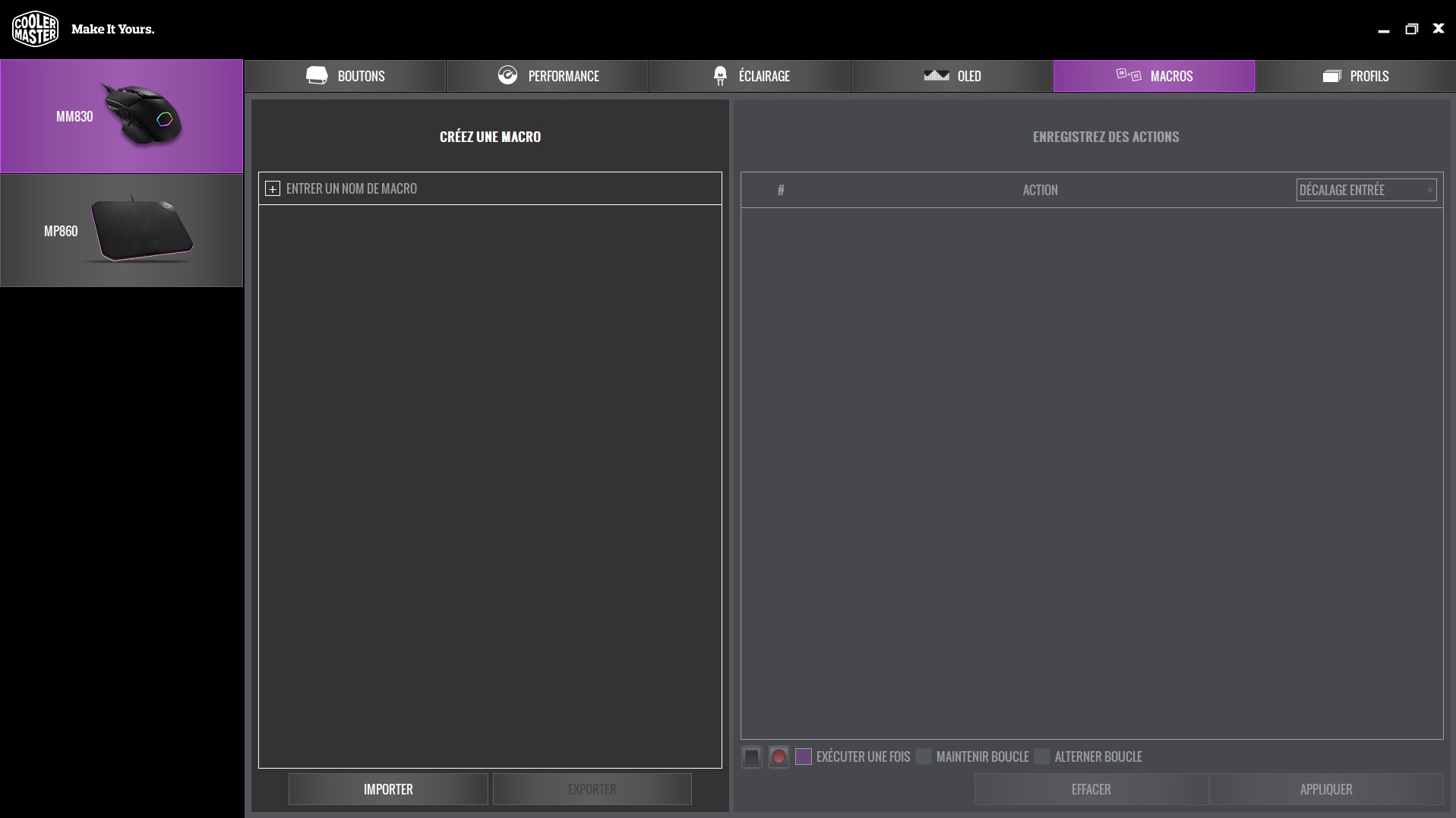Click the Boutons tab mouse icon

coord(317,75)
